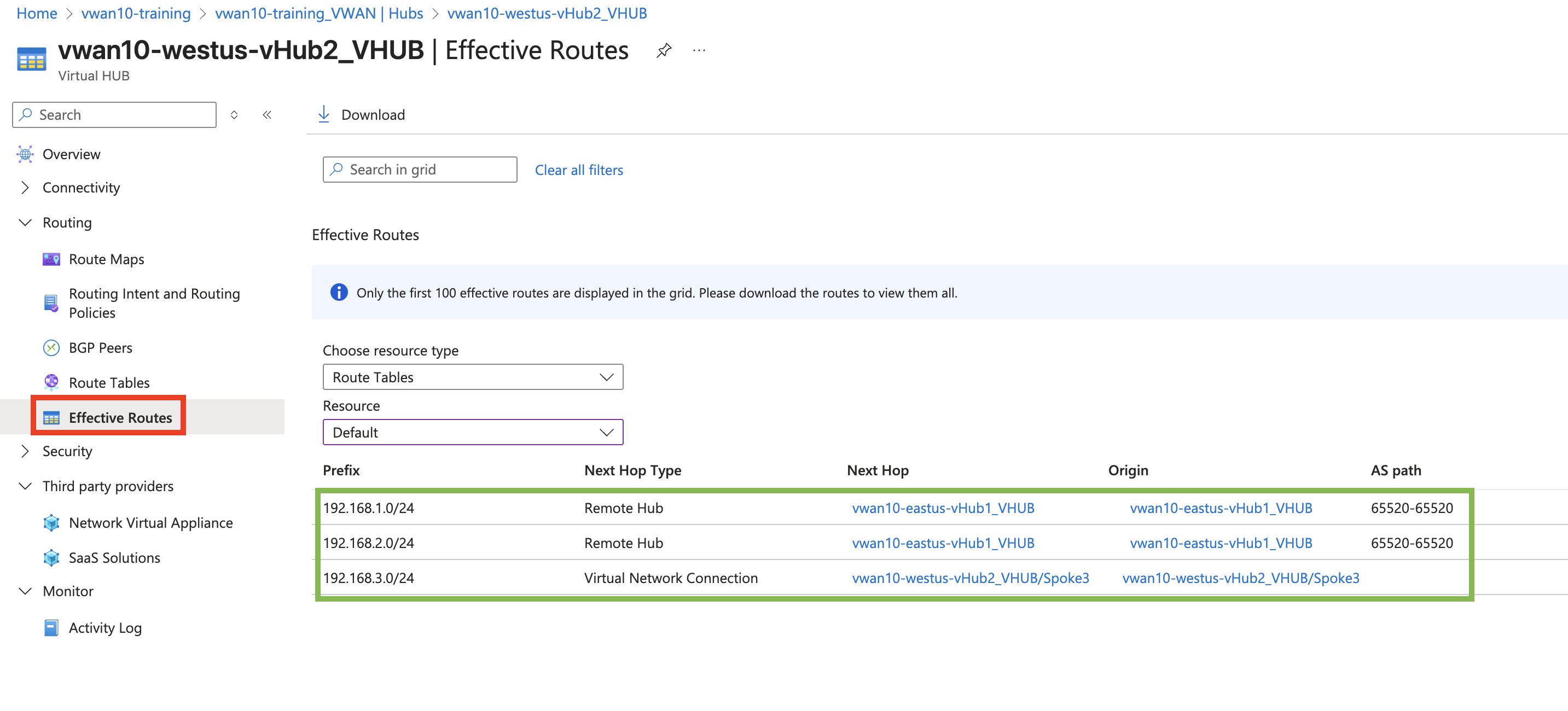Image resolution: width=1568 pixels, height=711 pixels.
Task: Collapse the Routing section
Action: (25, 223)
